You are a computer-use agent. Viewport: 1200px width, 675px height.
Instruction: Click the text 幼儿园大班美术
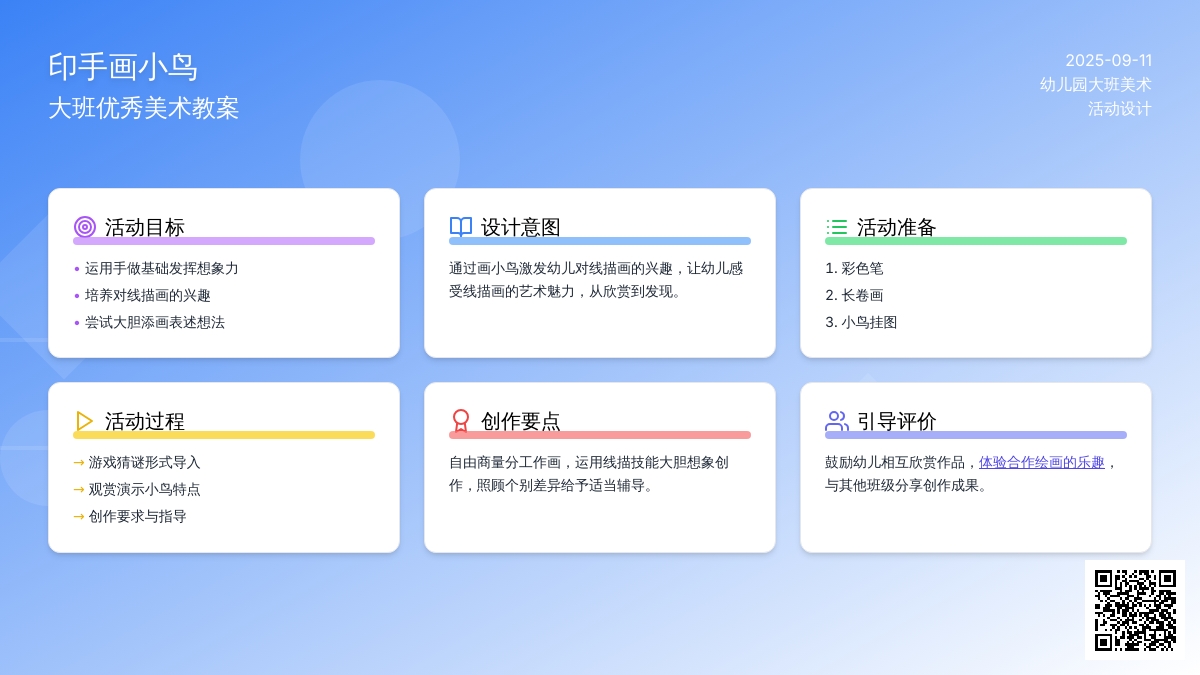coord(1096,84)
